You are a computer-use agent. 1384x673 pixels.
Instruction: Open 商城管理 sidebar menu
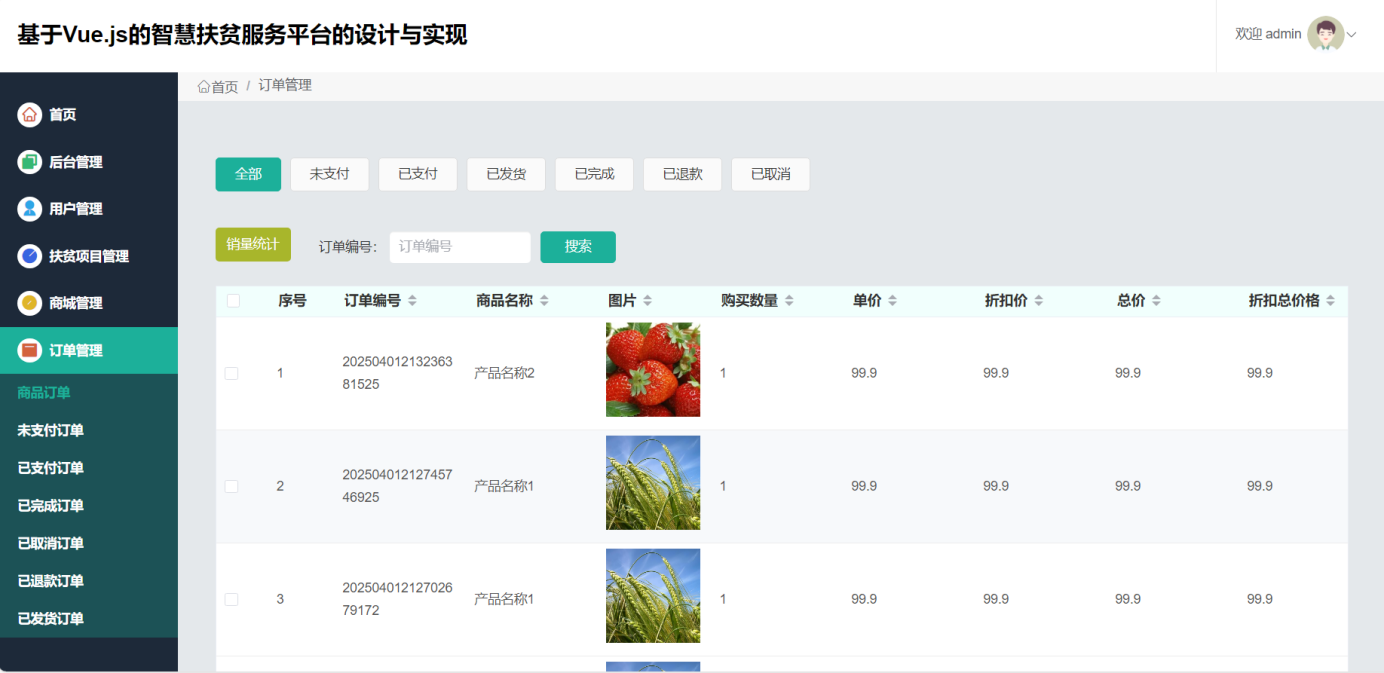[89, 302]
